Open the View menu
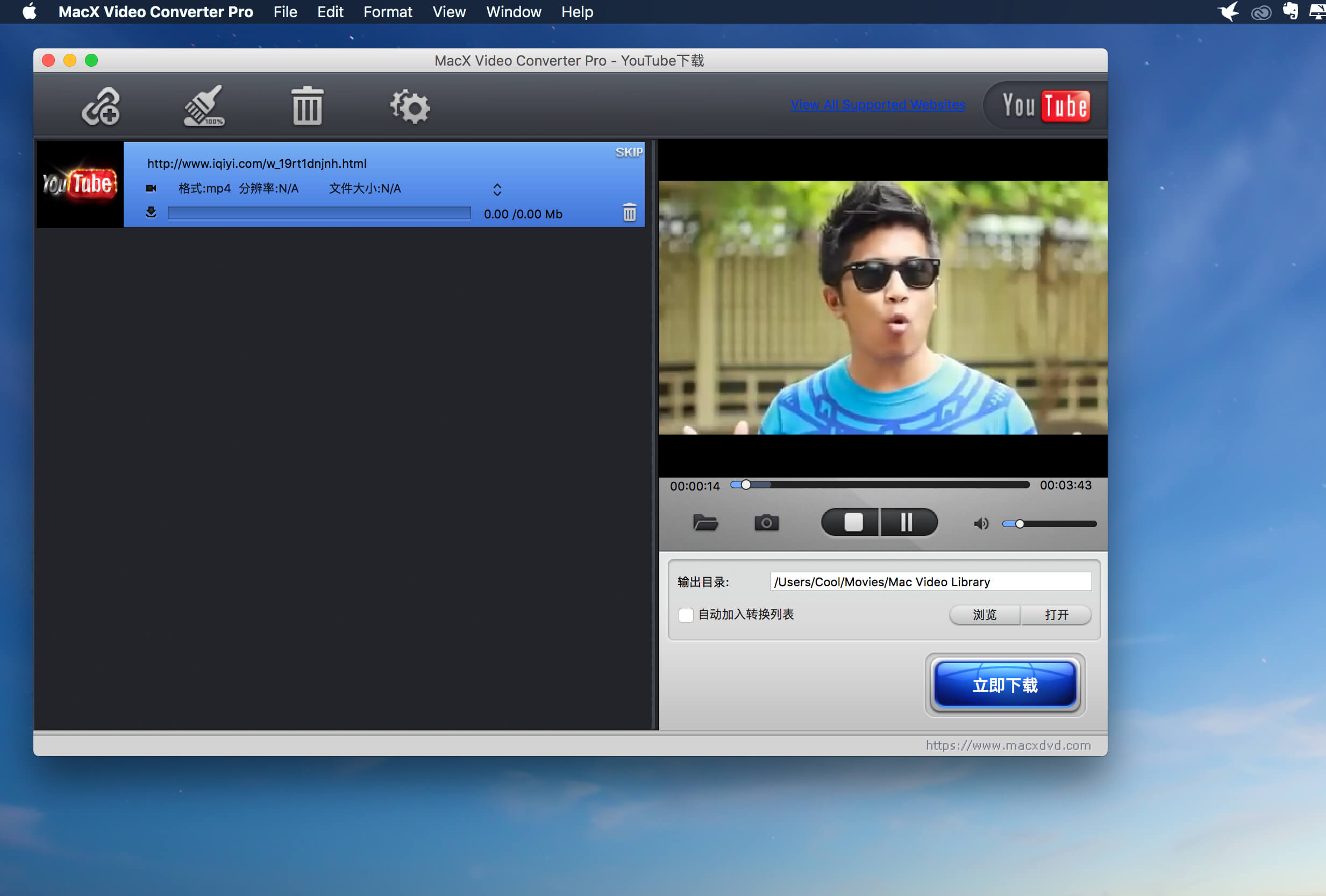The image size is (1326, 896). tap(449, 12)
